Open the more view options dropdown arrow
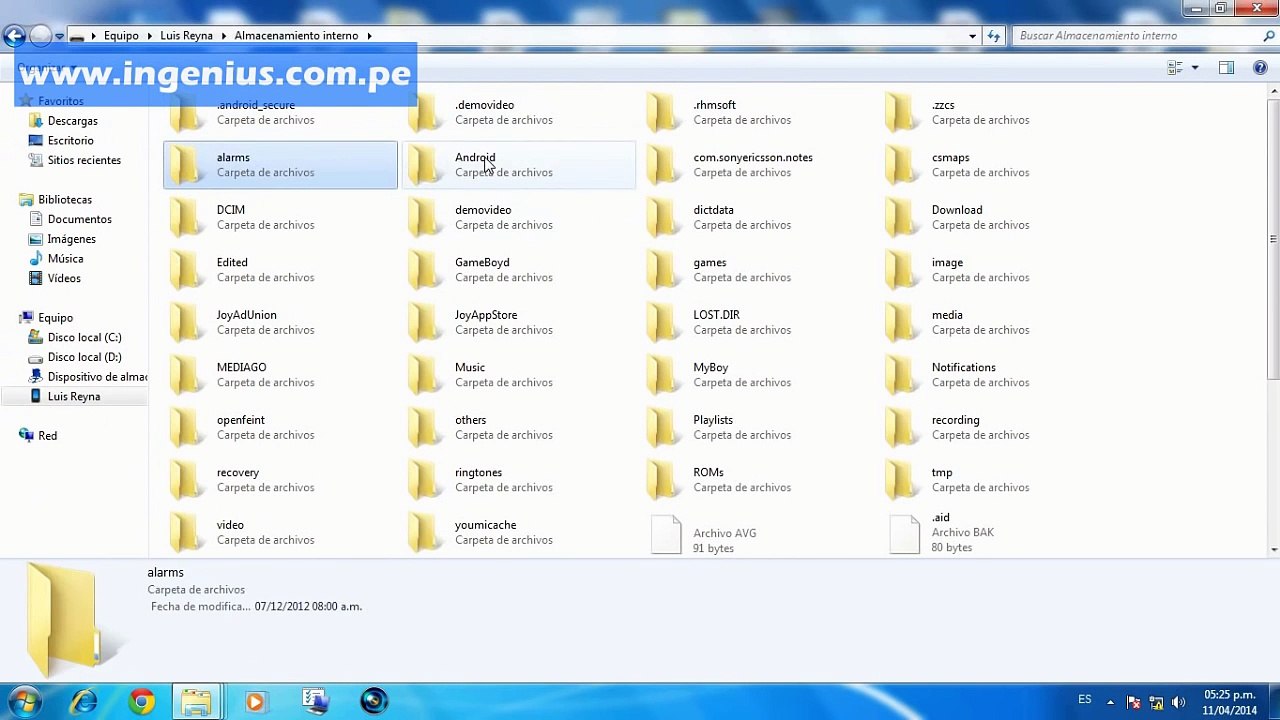 [x=1194, y=68]
